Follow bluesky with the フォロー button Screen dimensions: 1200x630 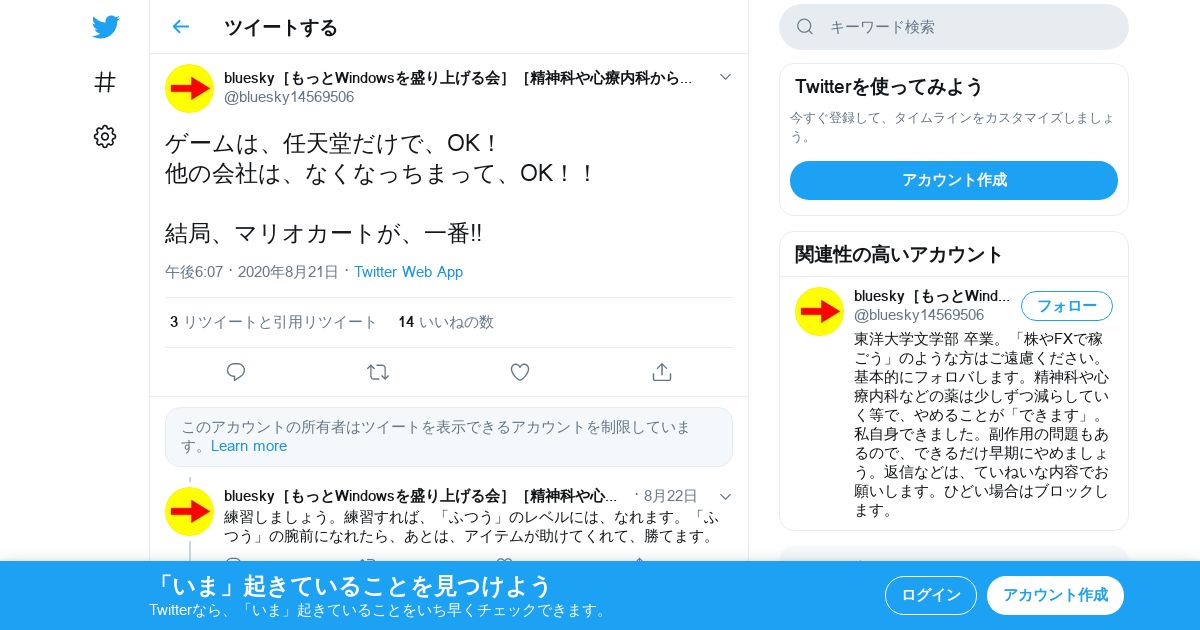pyautogui.click(x=1067, y=306)
